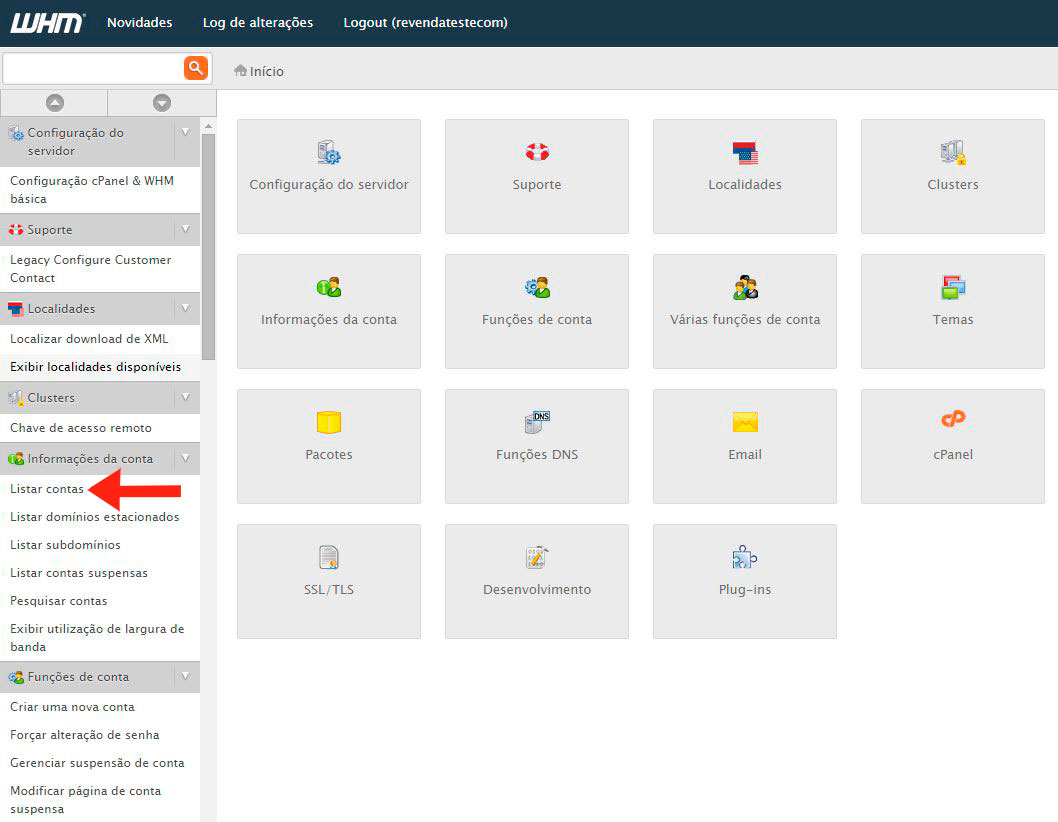
Task: Open Chave de acesso remoto
Action: pos(81,428)
